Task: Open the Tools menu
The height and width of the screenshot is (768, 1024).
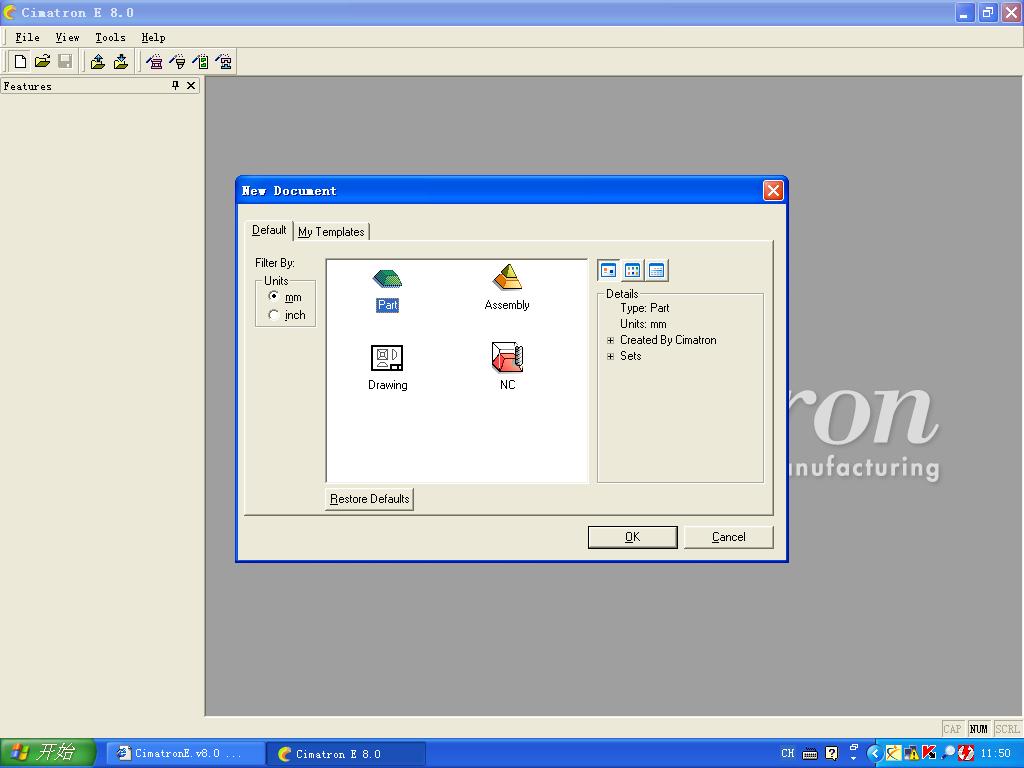Action: click(x=110, y=37)
